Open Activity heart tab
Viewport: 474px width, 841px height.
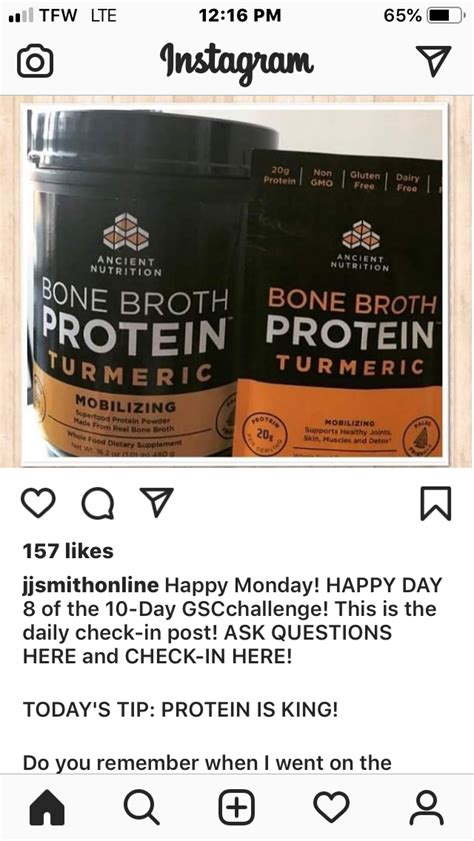[331, 807]
